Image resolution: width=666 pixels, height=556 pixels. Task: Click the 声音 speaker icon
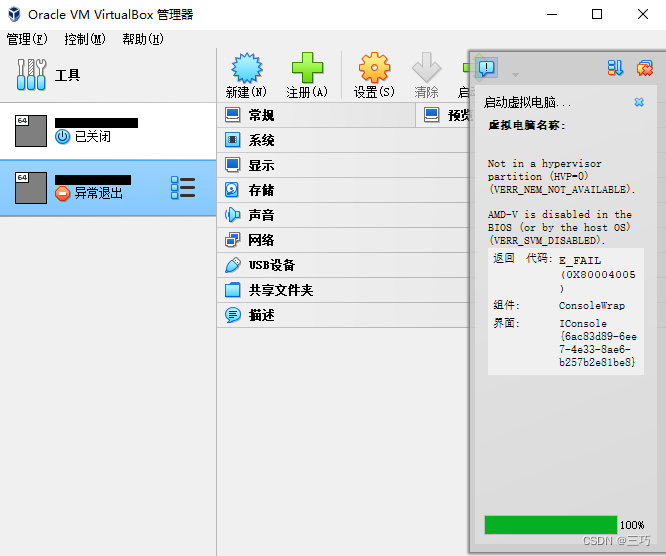[x=232, y=215]
